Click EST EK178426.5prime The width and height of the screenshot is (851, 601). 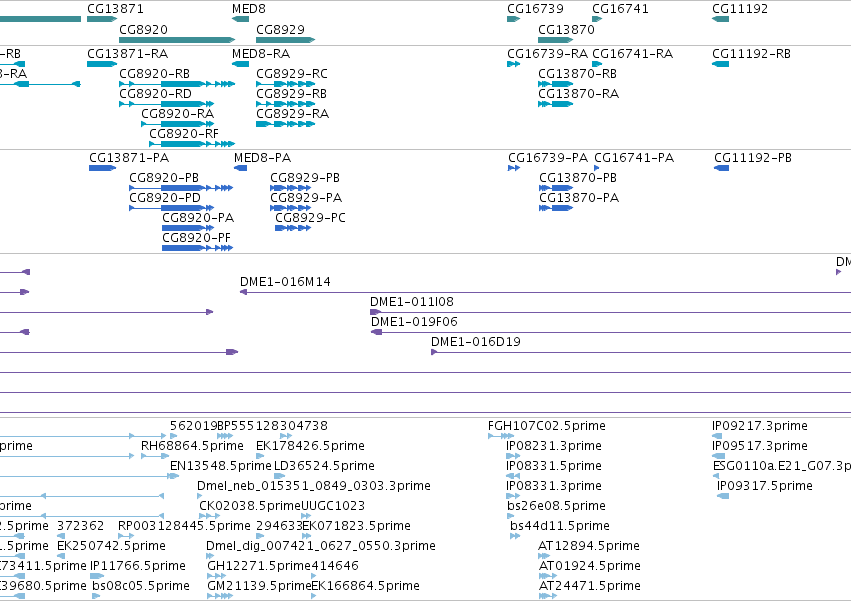pyautogui.click(x=310, y=446)
